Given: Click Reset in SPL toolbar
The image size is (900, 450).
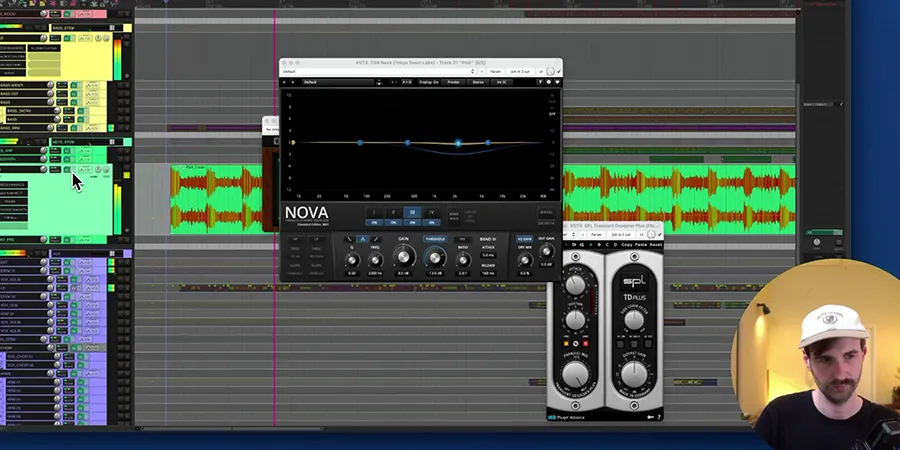Looking at the screenshot, I should pos(655,245).
